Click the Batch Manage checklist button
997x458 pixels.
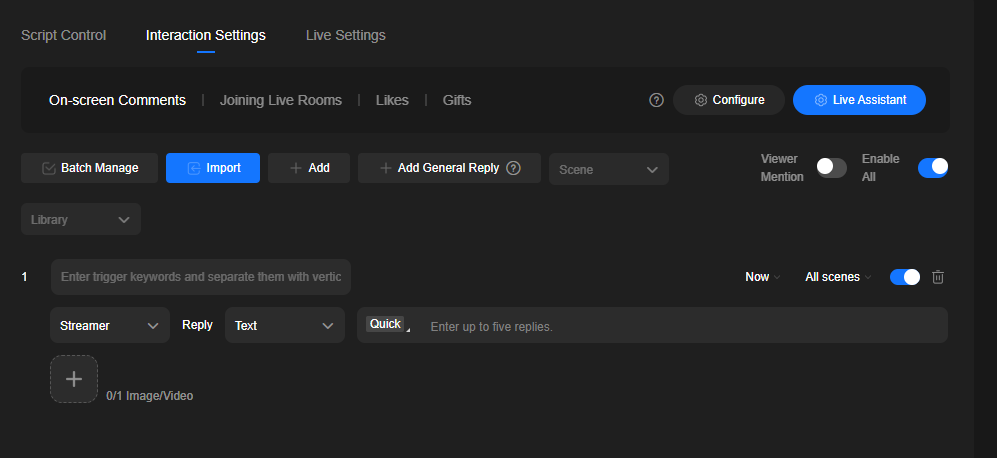89,168
